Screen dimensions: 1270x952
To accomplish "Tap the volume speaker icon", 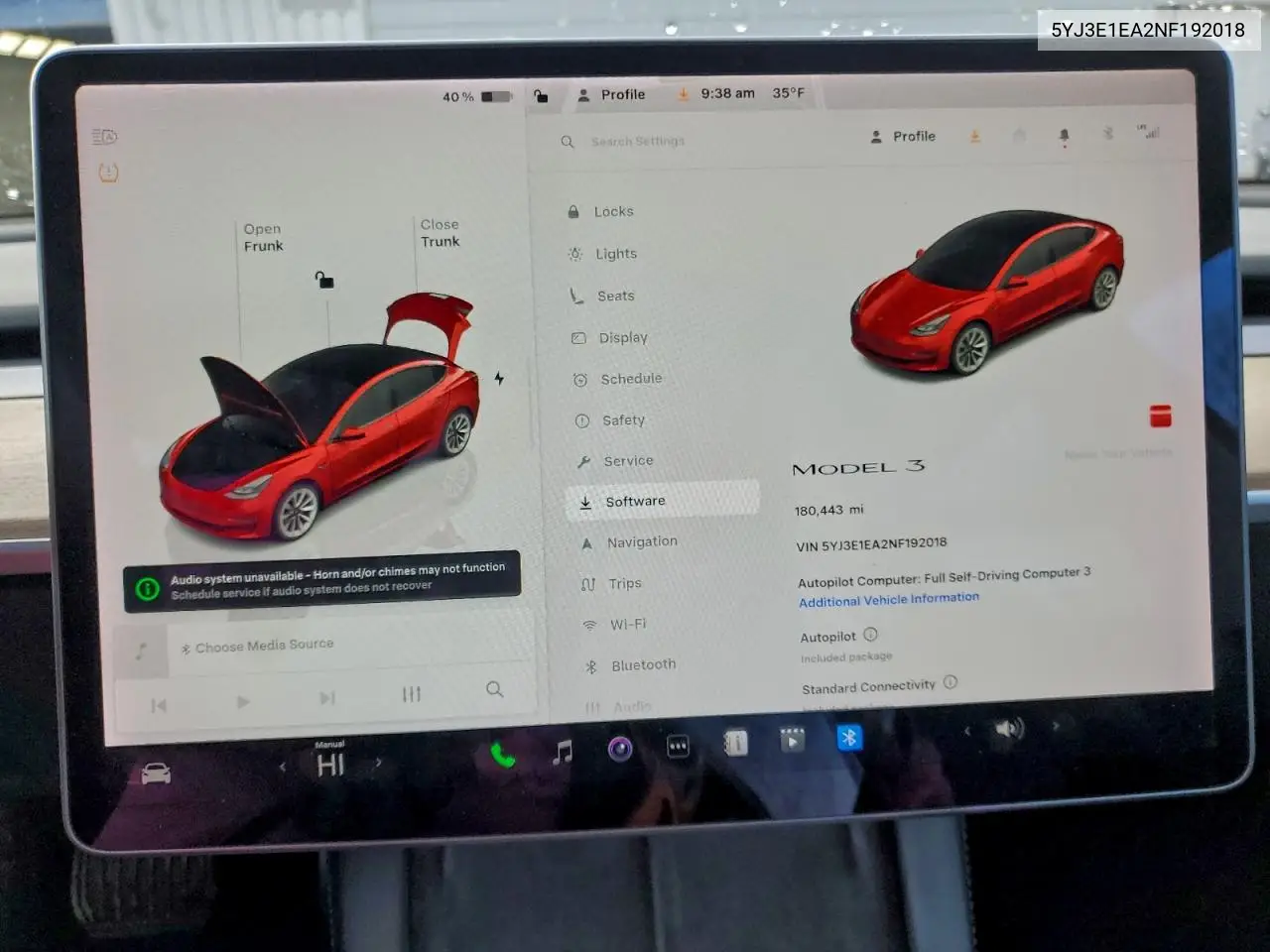I will 1009,729.
